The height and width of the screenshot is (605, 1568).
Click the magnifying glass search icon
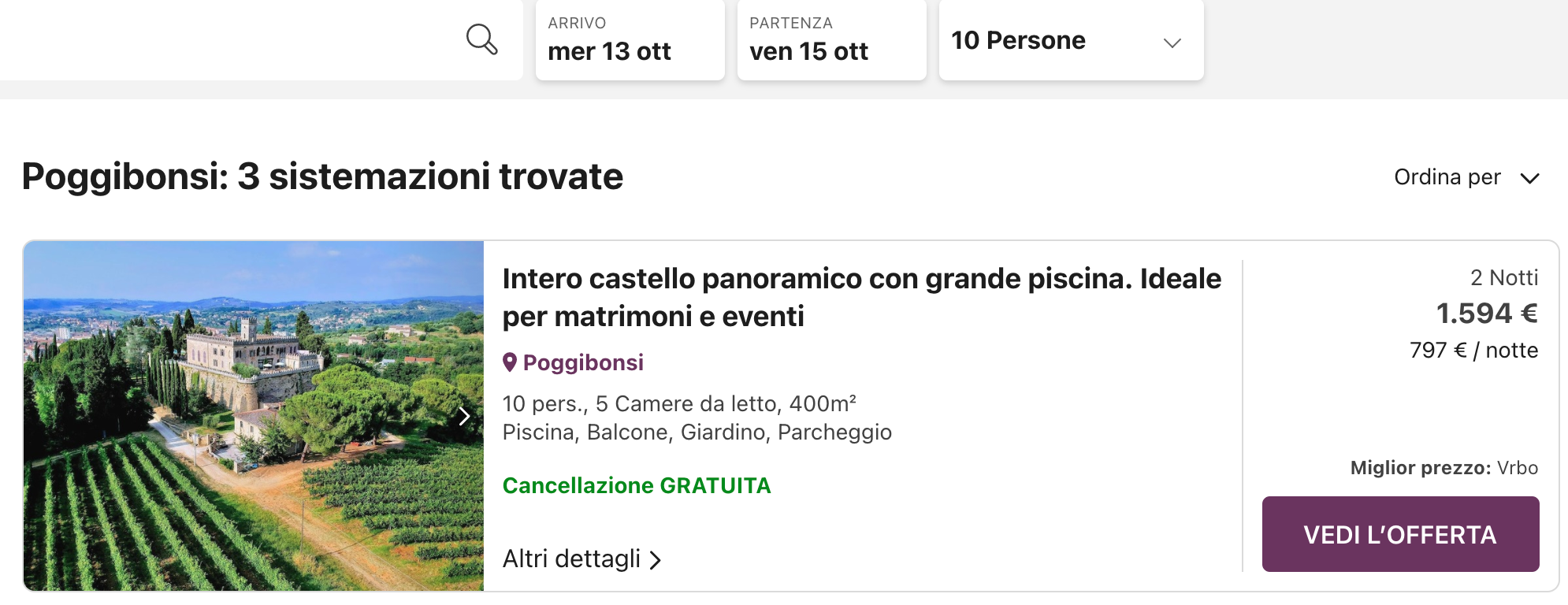(x=481, y=39)
